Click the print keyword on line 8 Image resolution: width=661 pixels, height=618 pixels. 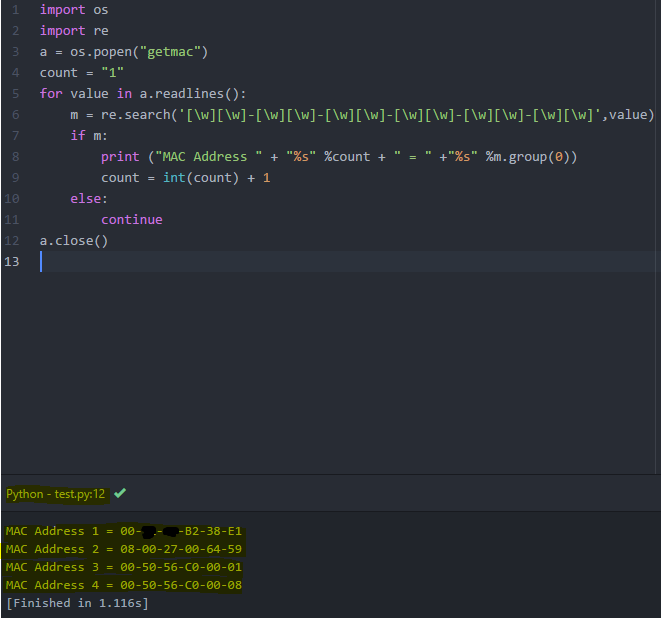(x=120, y=156)
